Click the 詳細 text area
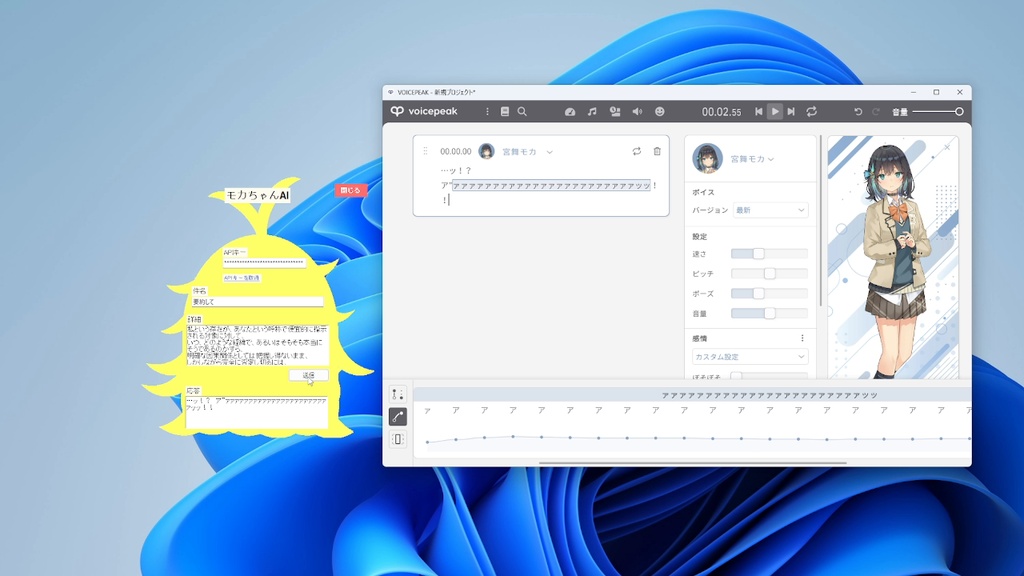This screenshot has width=1024, height=576. point(257,345)
